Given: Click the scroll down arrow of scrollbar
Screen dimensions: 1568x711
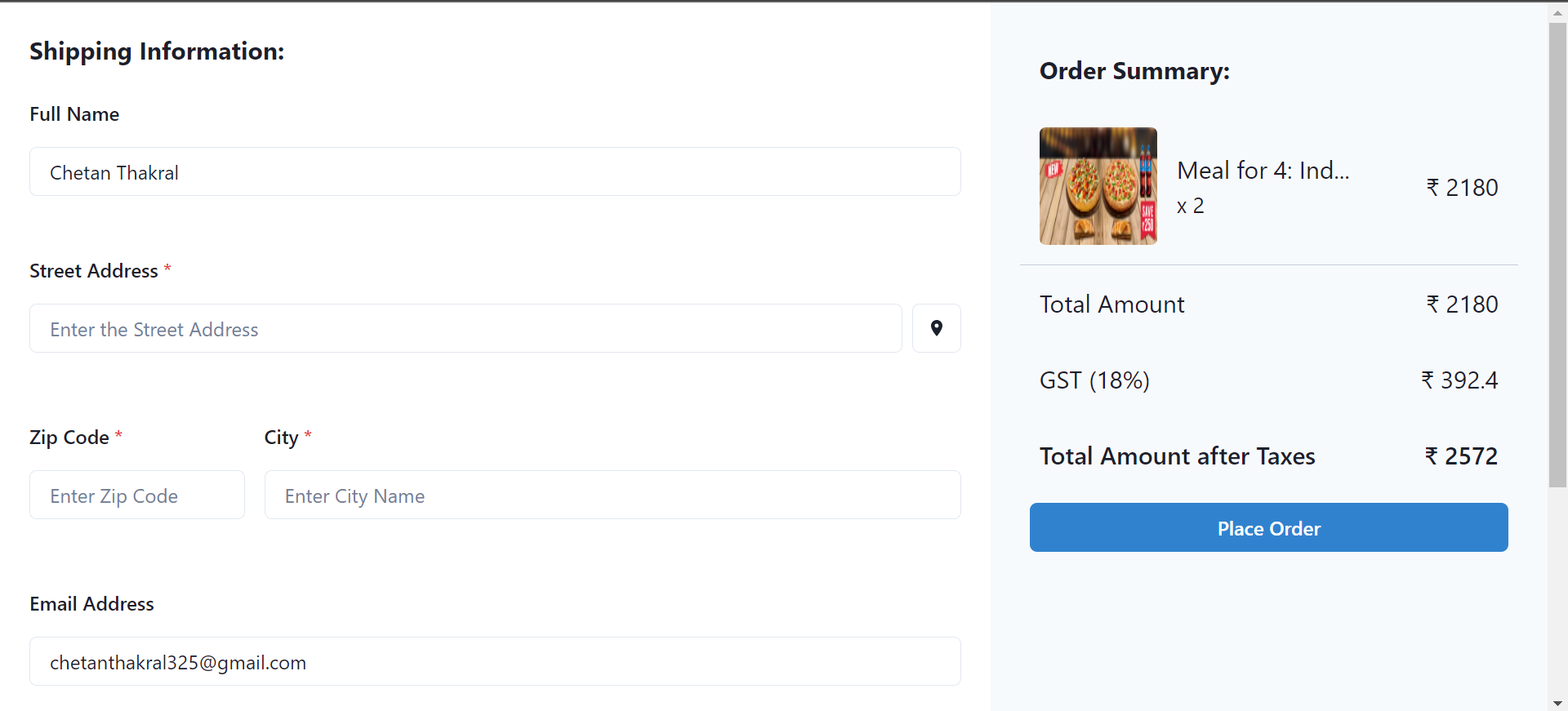Looking at the screenshot, I should (1557, 703).
